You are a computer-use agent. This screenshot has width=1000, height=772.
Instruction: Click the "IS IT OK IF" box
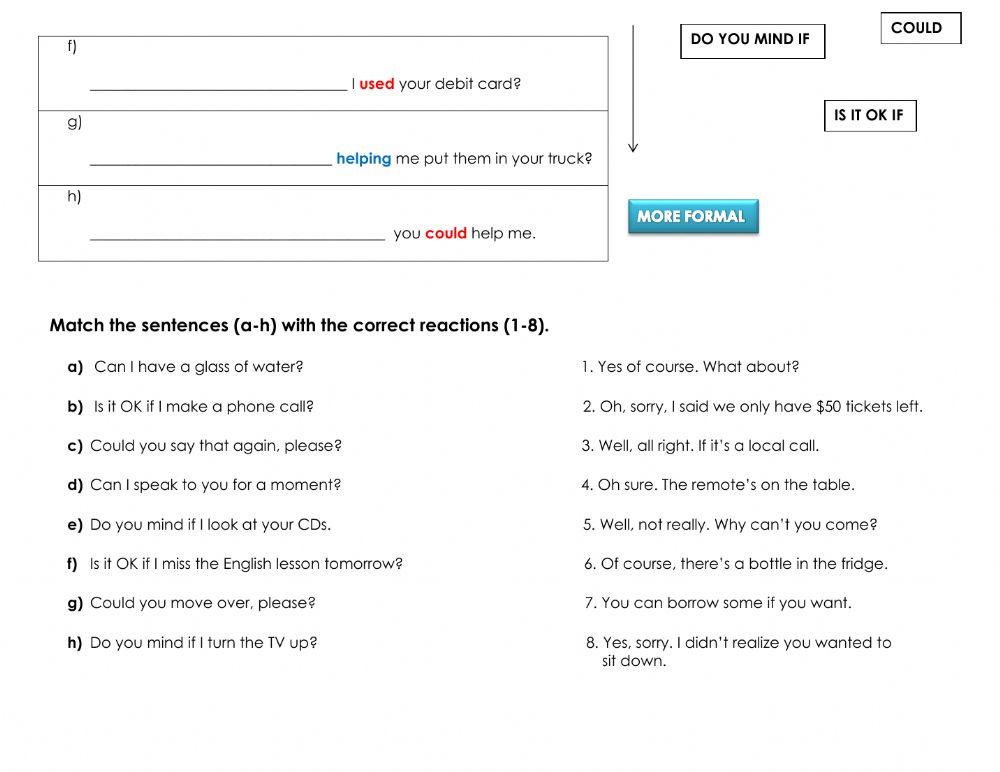pyautogui.click(x=869, y=116)
